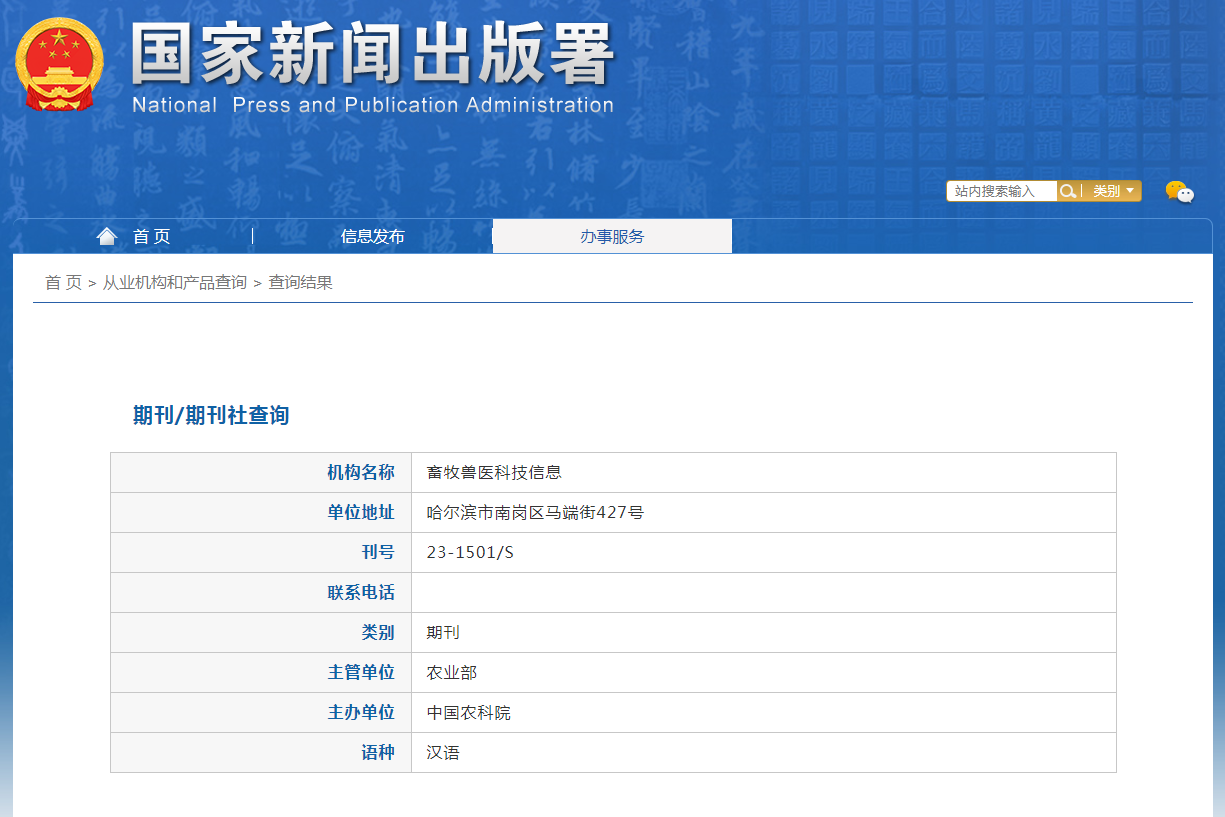Click the house icon in the navigation bar
The height and width of the screenshot is (817, 1225).
point(107,236)
